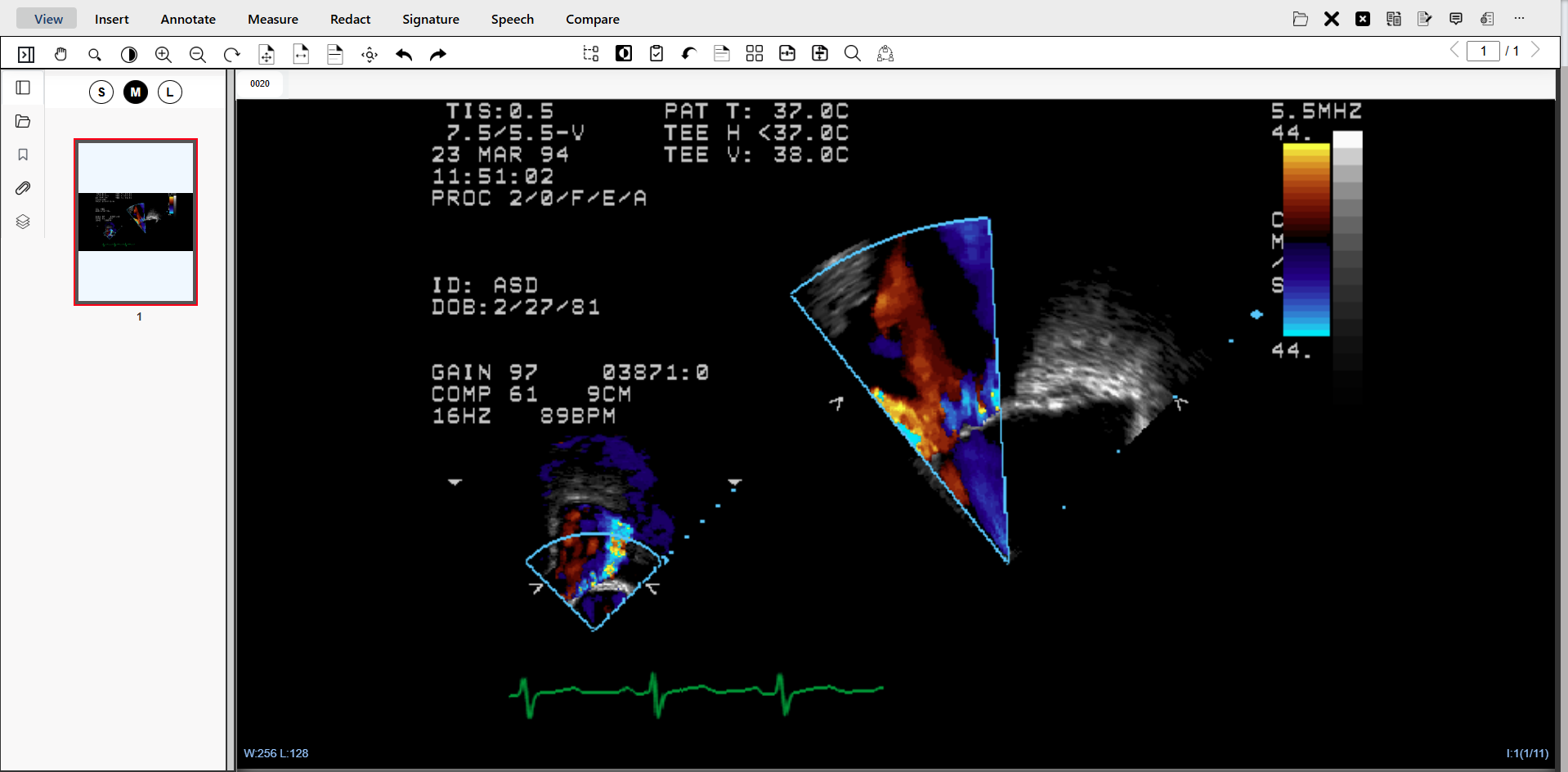Image resolution: width=1568 pixels, height=772 pixels.
Task: Click the page number input field
Action: pyautogui.click(x=1483, y=51)
